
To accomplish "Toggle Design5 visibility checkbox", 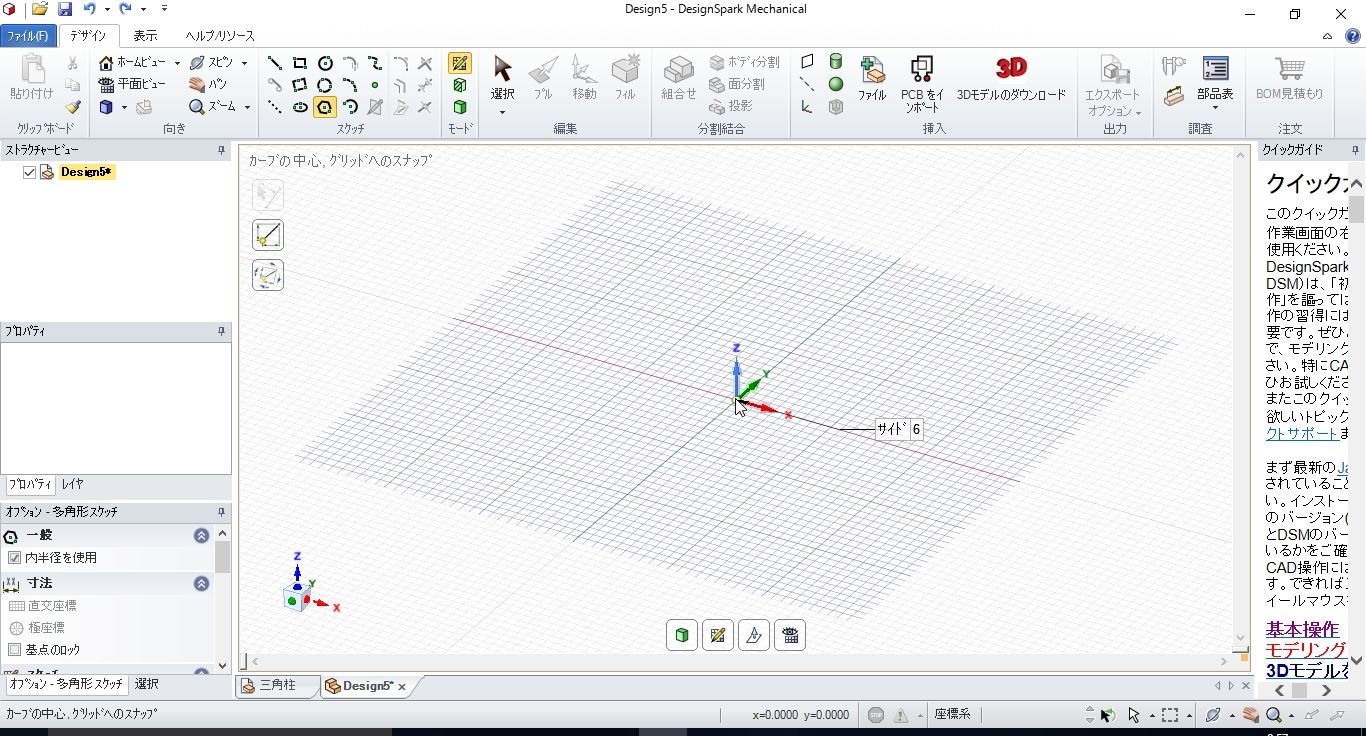I will [x=29, y=172].
